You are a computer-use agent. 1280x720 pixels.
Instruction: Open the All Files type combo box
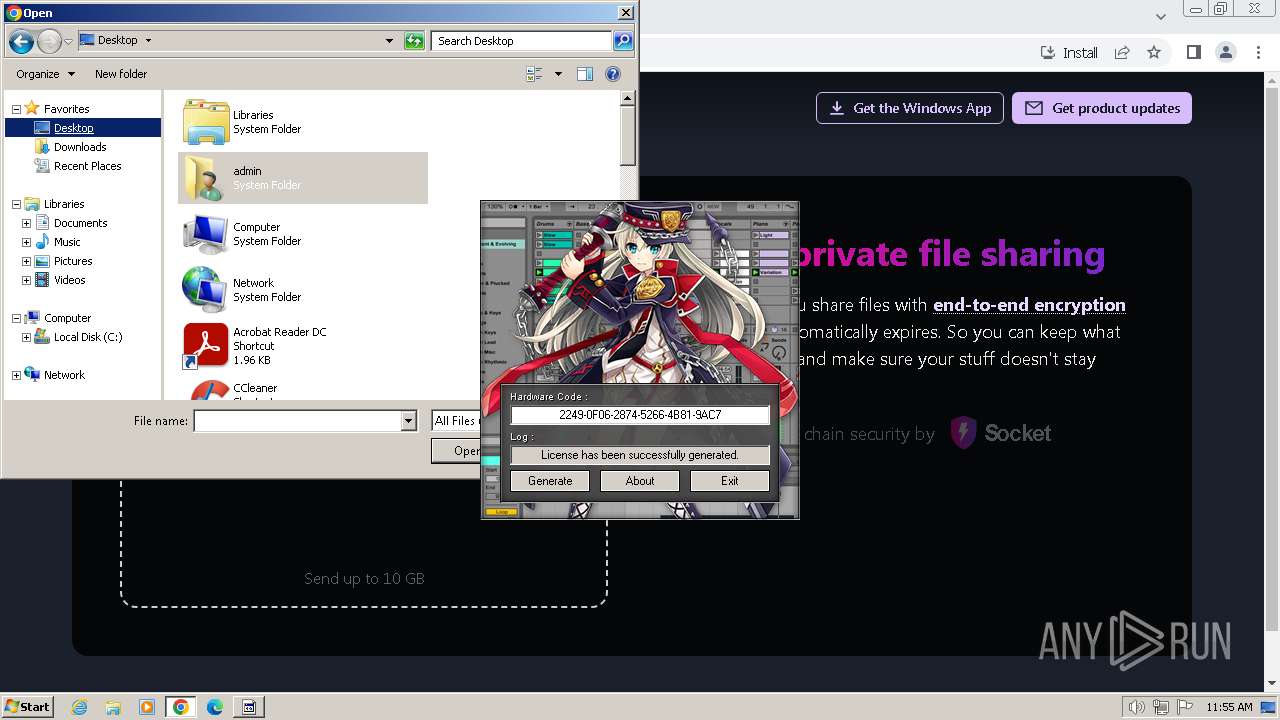(456, 421)
